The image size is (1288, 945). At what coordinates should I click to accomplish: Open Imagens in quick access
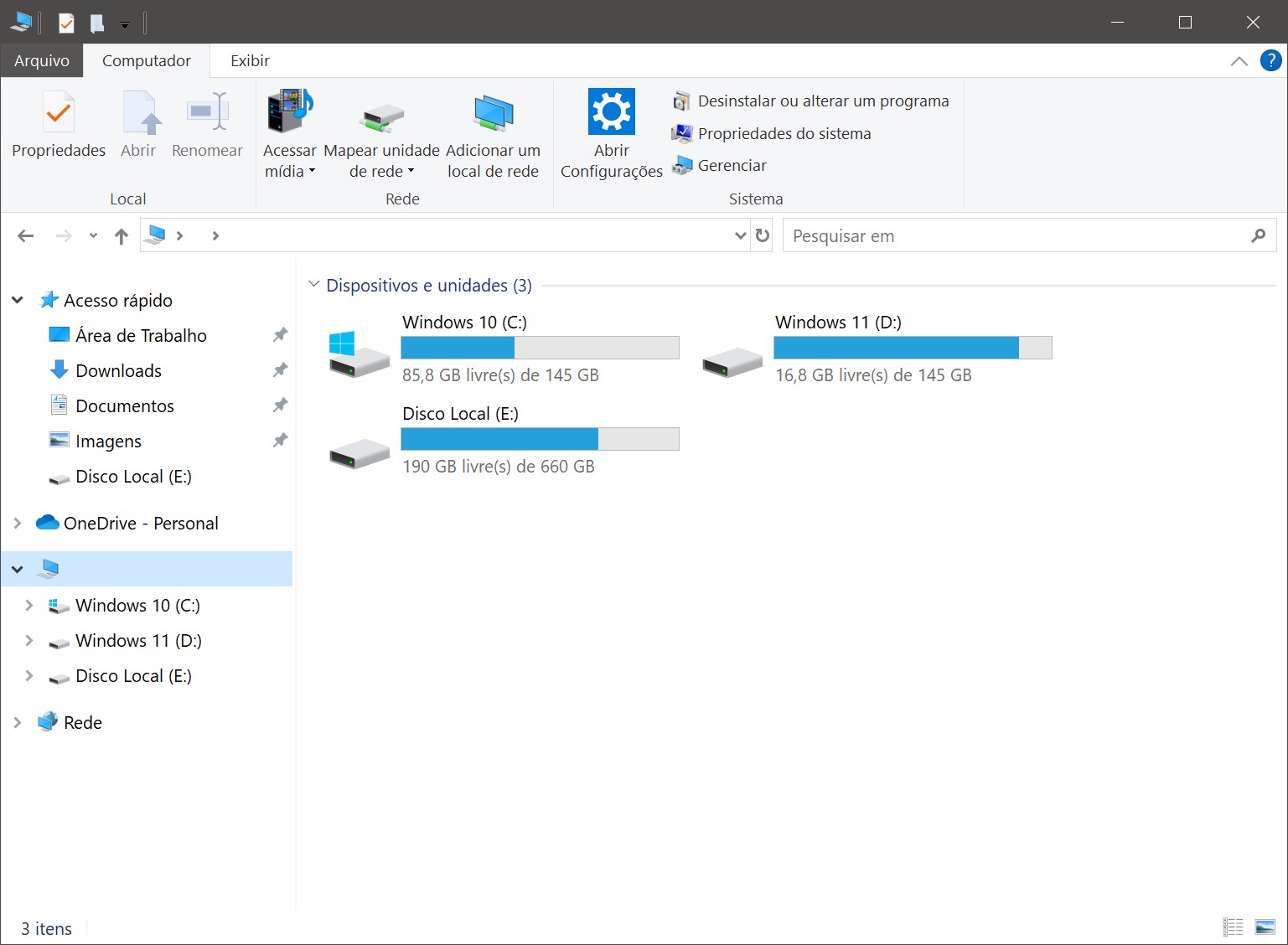(x=96, y=441)
